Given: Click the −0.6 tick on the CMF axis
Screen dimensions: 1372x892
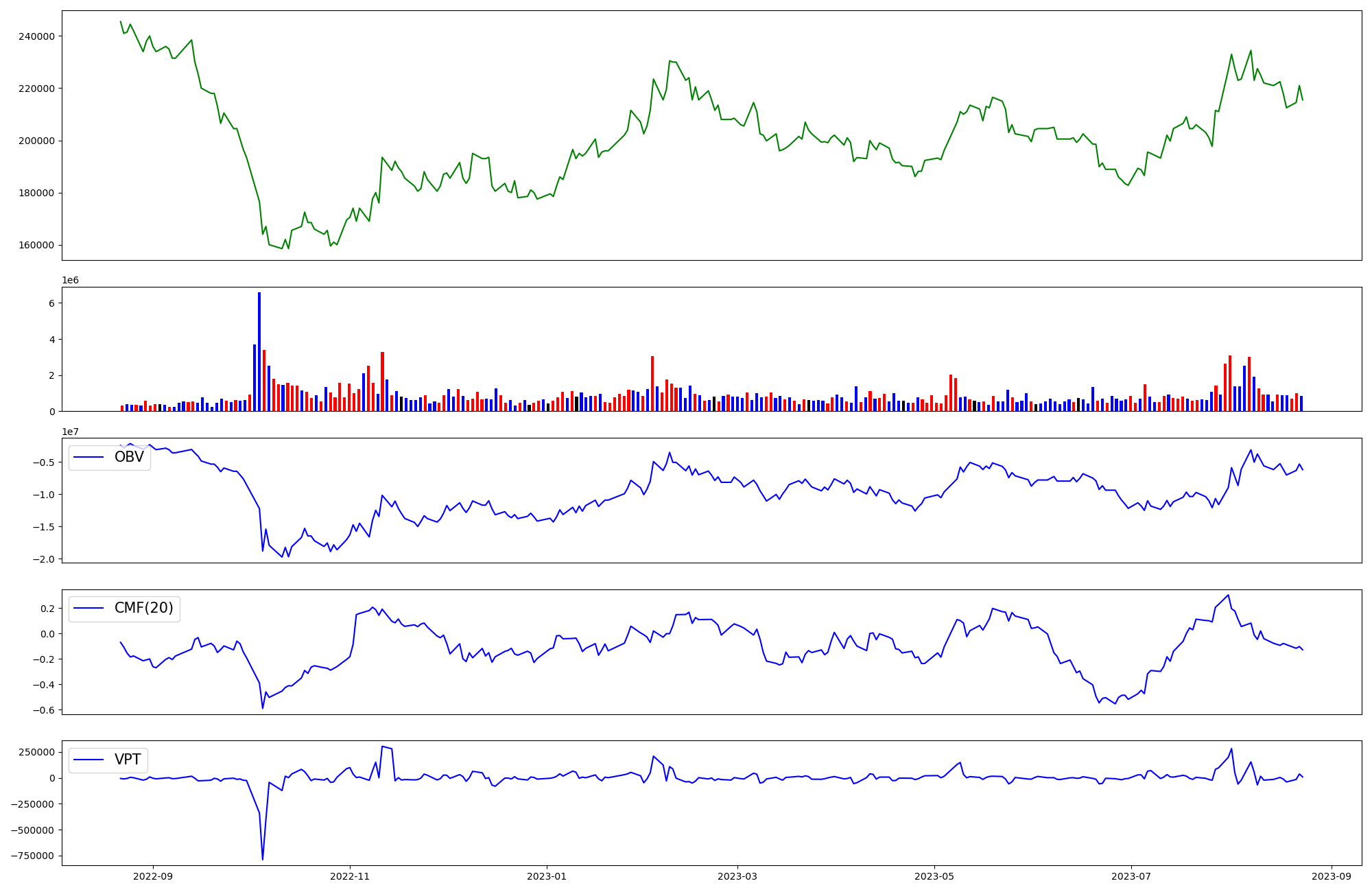Looking at the screenshot, I should (43, 710).
